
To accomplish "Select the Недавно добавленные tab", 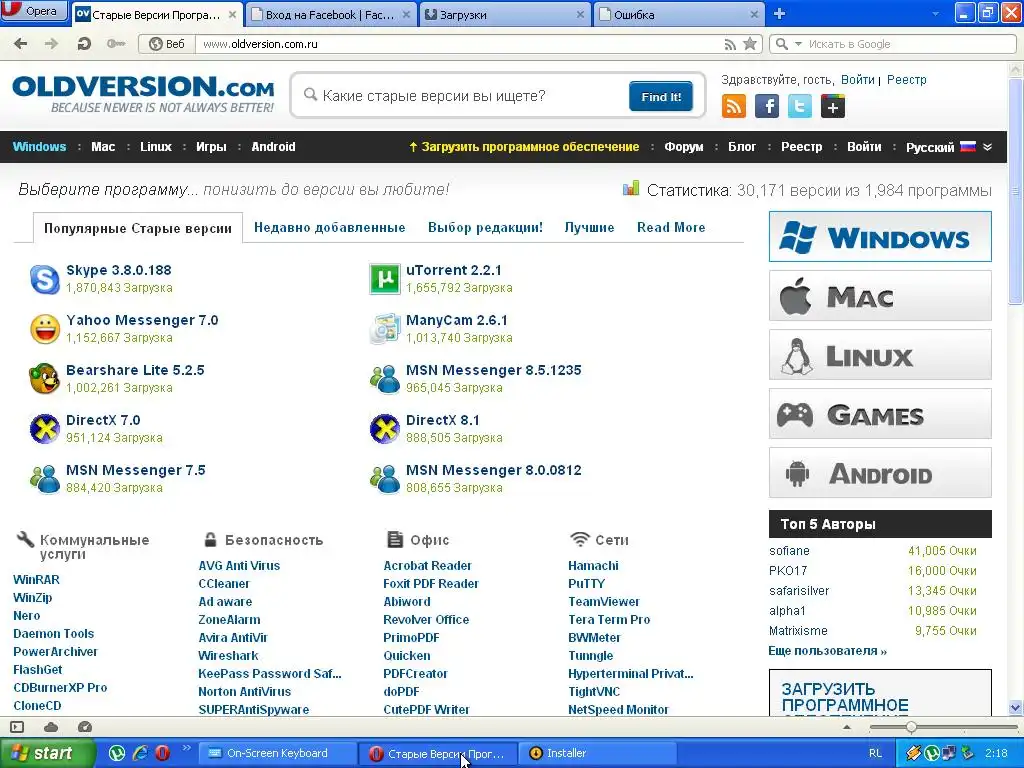I will point(330,227).
